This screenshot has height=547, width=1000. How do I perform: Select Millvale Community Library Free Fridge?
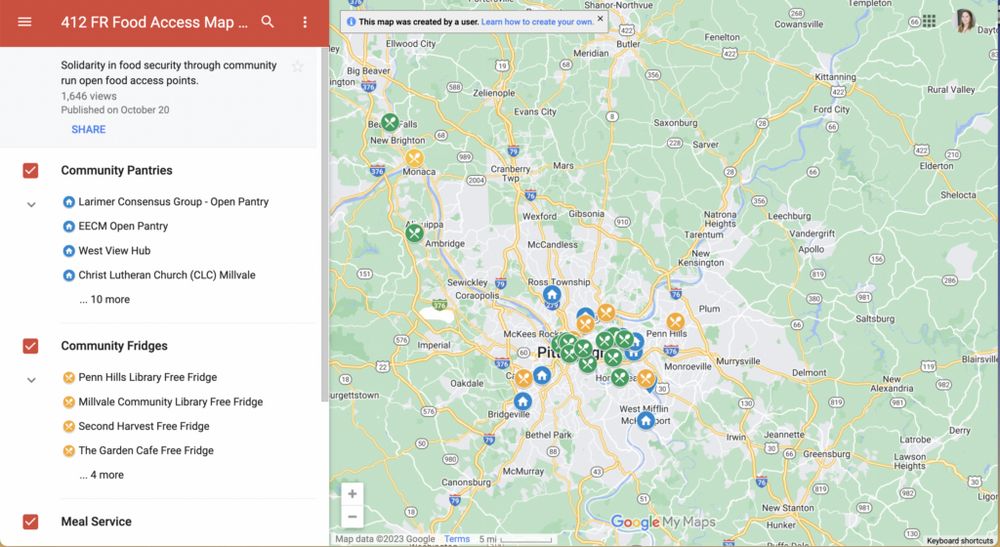pyautogui.click(x=170, y=402)
